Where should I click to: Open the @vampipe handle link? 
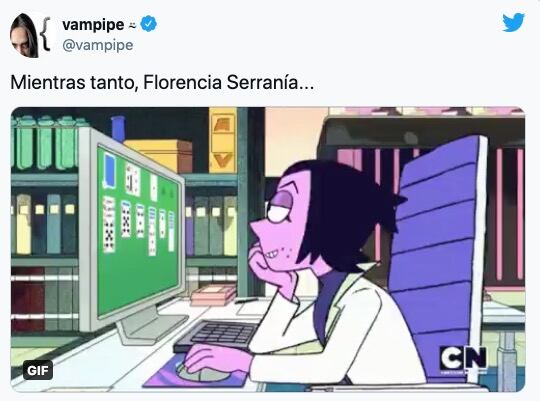pos(98,45)
